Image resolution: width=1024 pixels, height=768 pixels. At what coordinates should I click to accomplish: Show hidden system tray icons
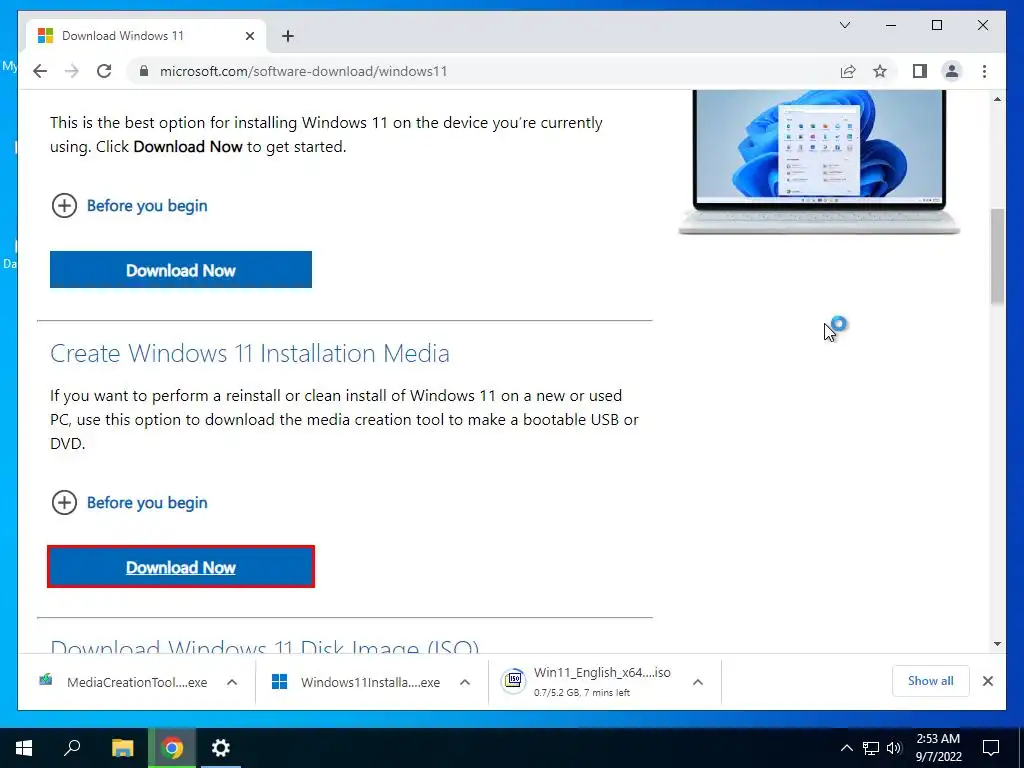pyautogui.click(x=846, y=748)
